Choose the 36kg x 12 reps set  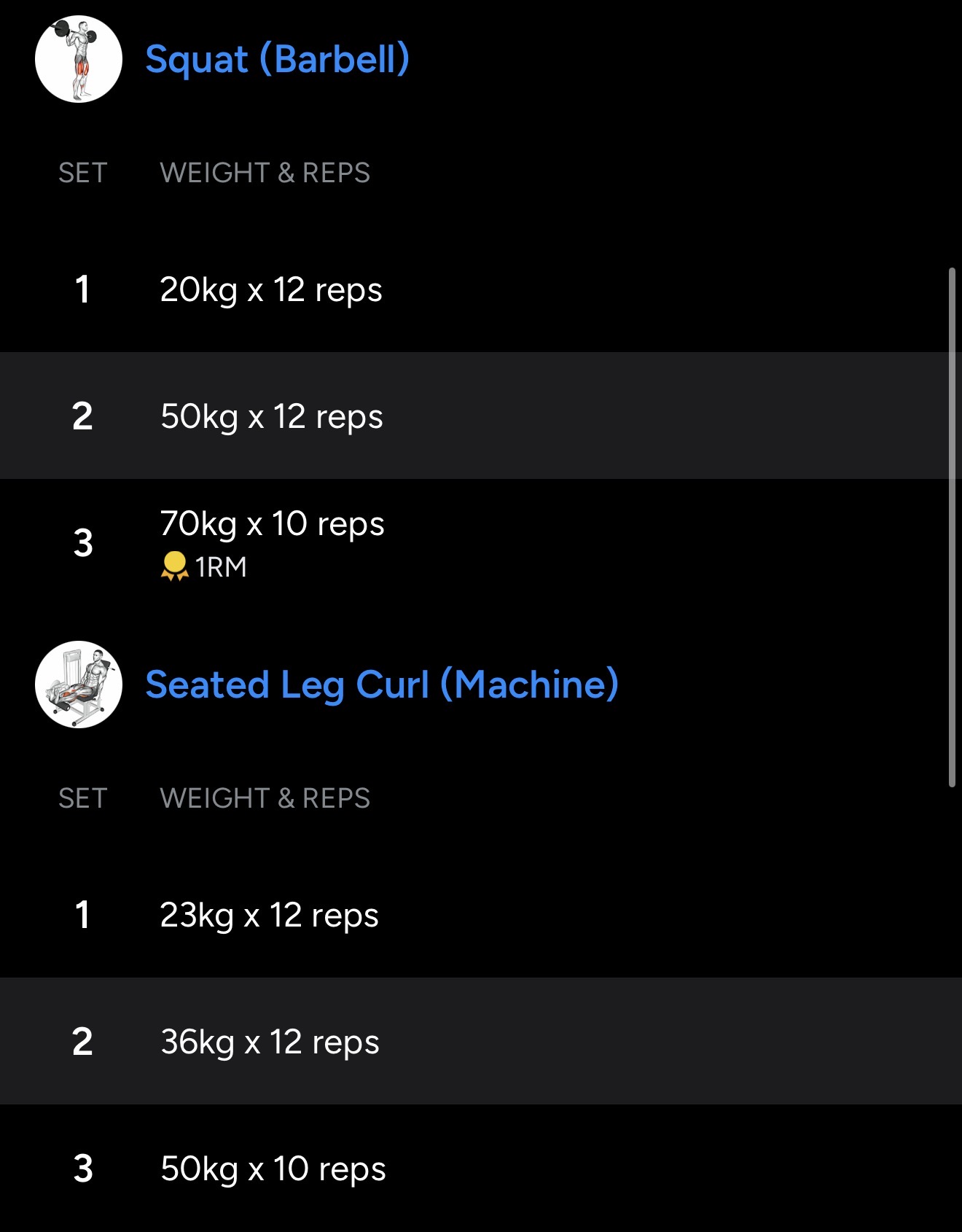[270, 1042]
